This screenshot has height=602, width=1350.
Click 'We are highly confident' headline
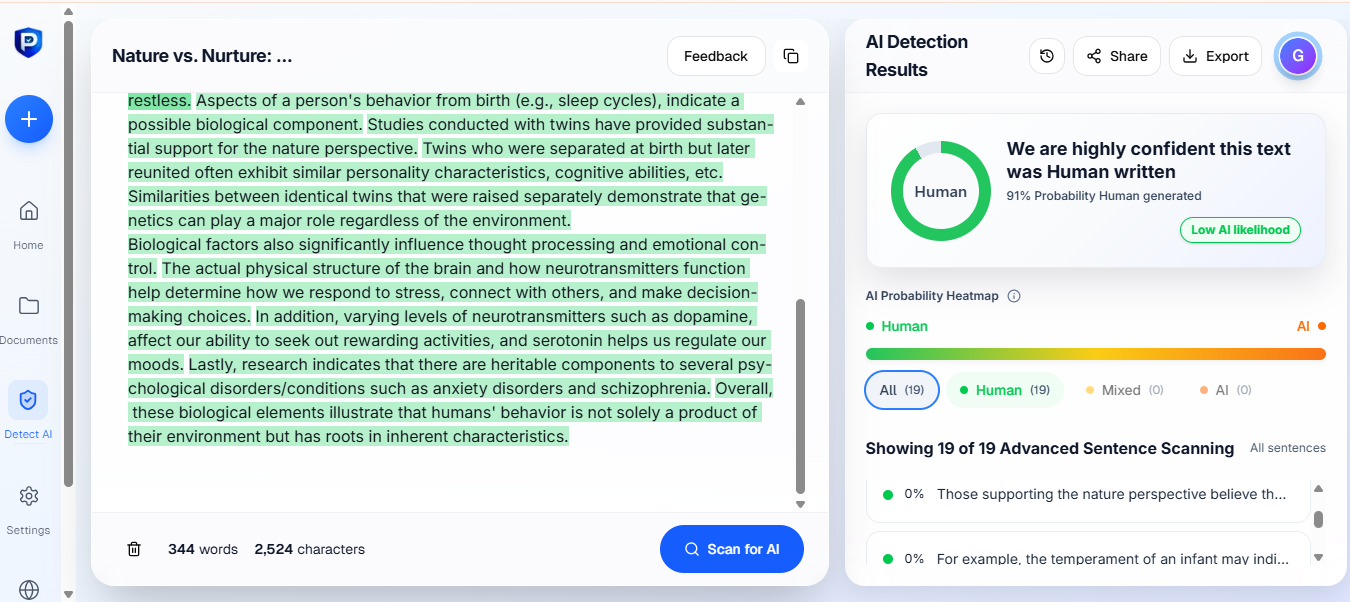point(1149,160)
